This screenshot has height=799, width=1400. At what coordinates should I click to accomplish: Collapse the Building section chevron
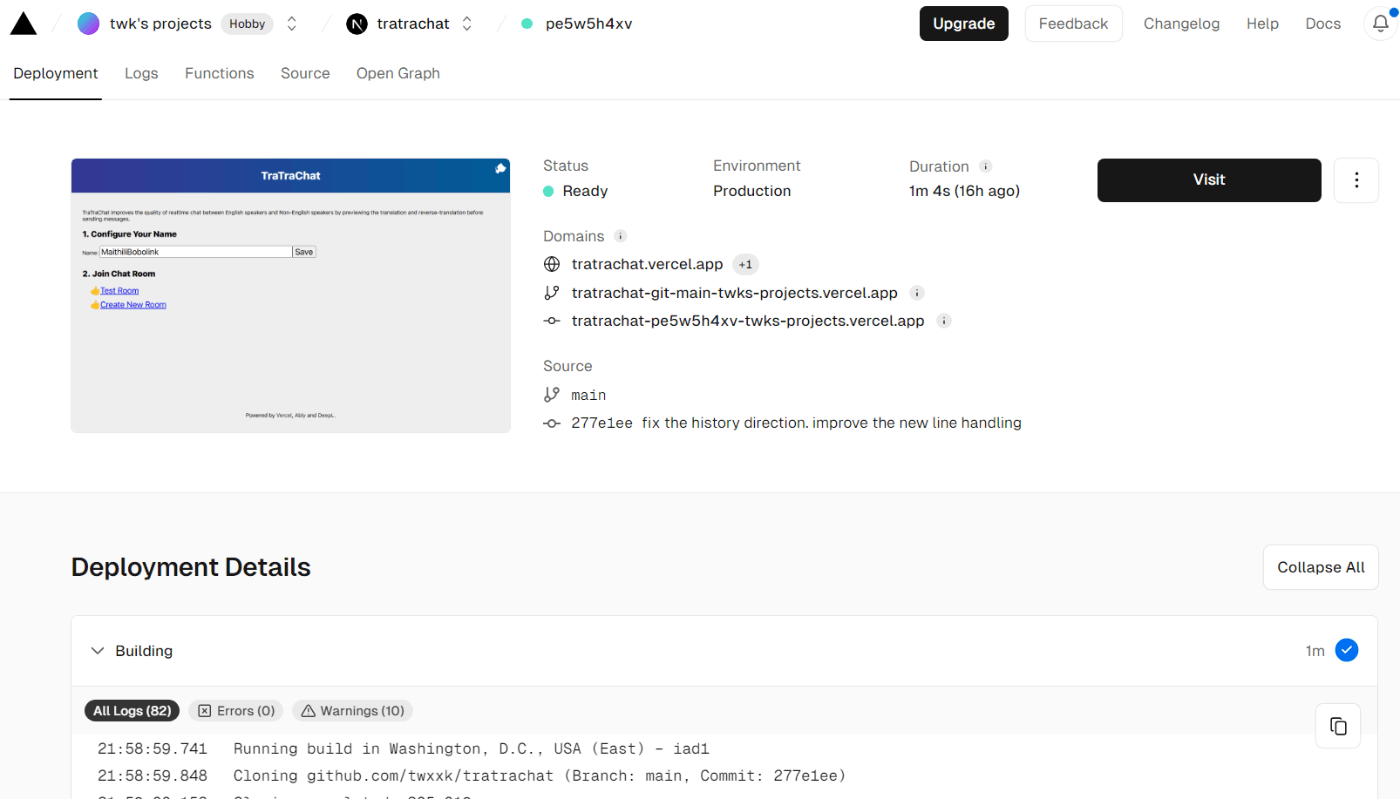coord(97,651)
